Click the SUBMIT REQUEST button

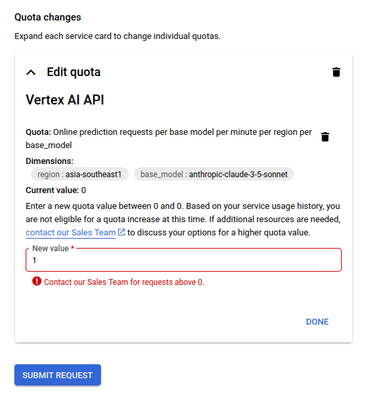[x=58, y=375]
